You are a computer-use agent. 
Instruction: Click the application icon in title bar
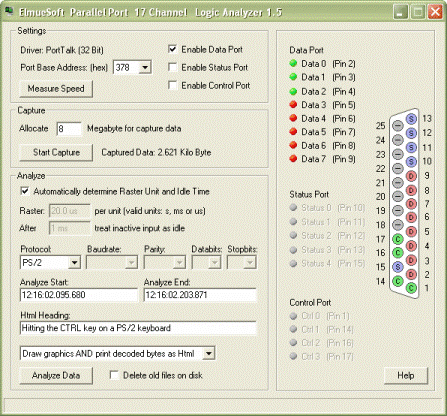(9, 12)
